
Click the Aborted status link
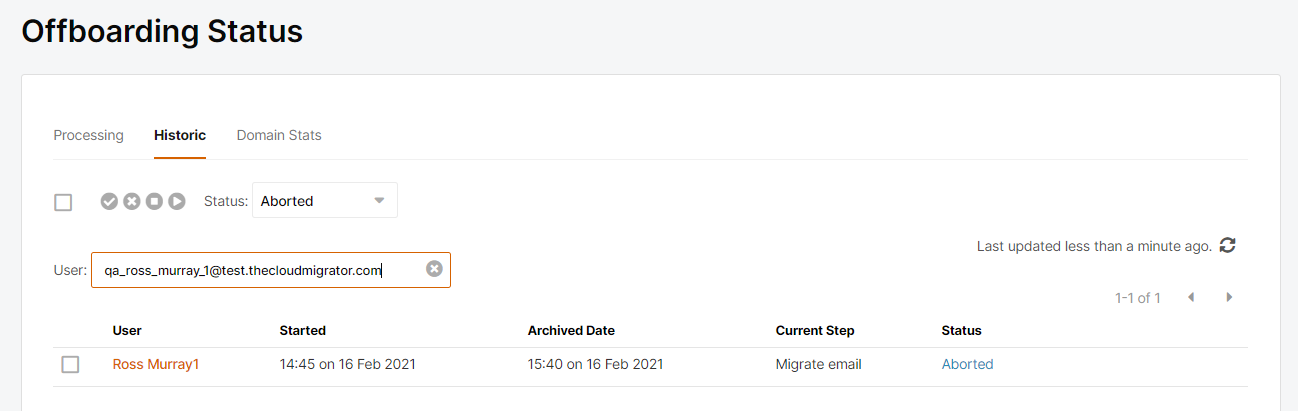[967, 364]
